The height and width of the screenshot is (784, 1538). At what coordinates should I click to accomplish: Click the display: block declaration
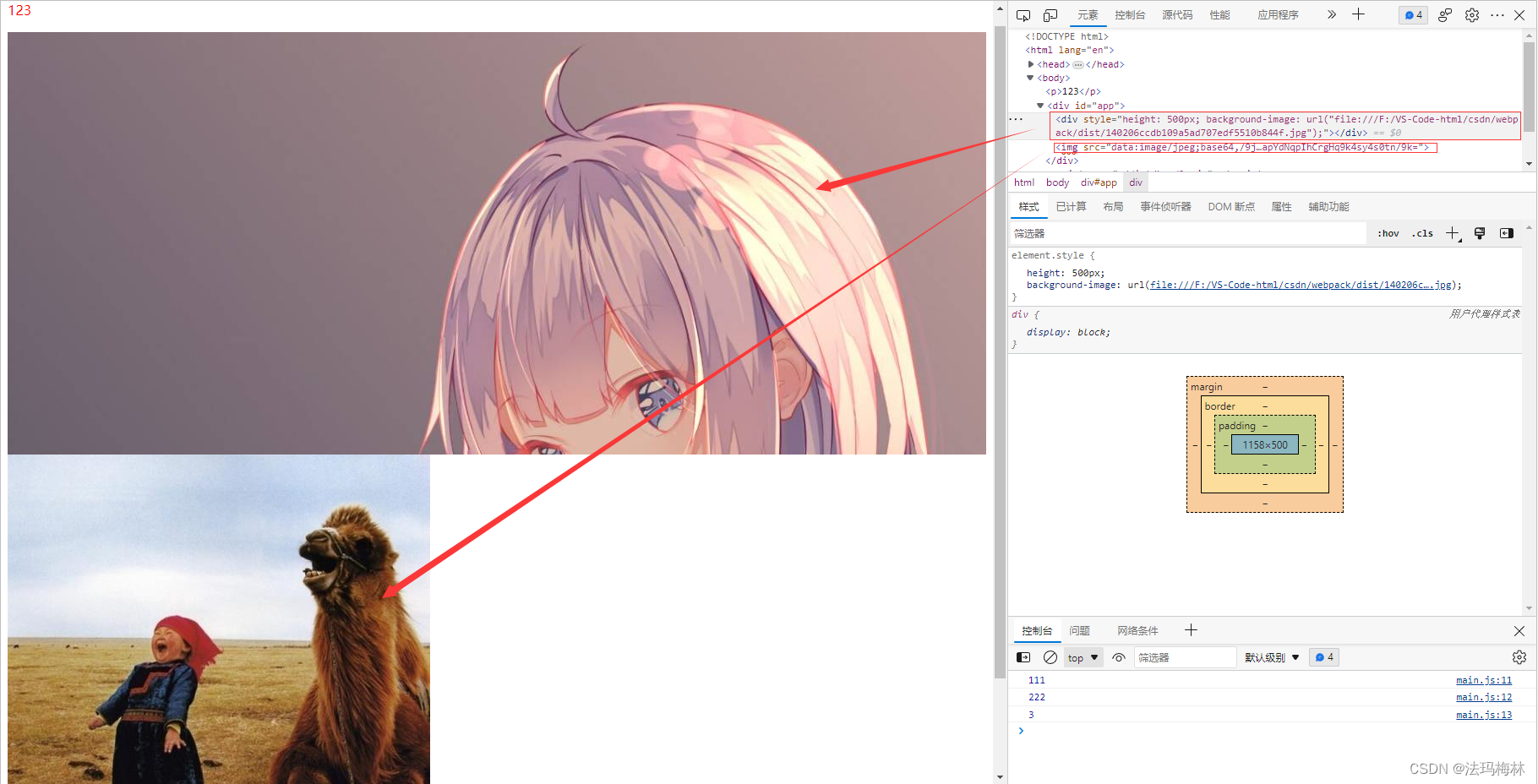[1068, 332]
